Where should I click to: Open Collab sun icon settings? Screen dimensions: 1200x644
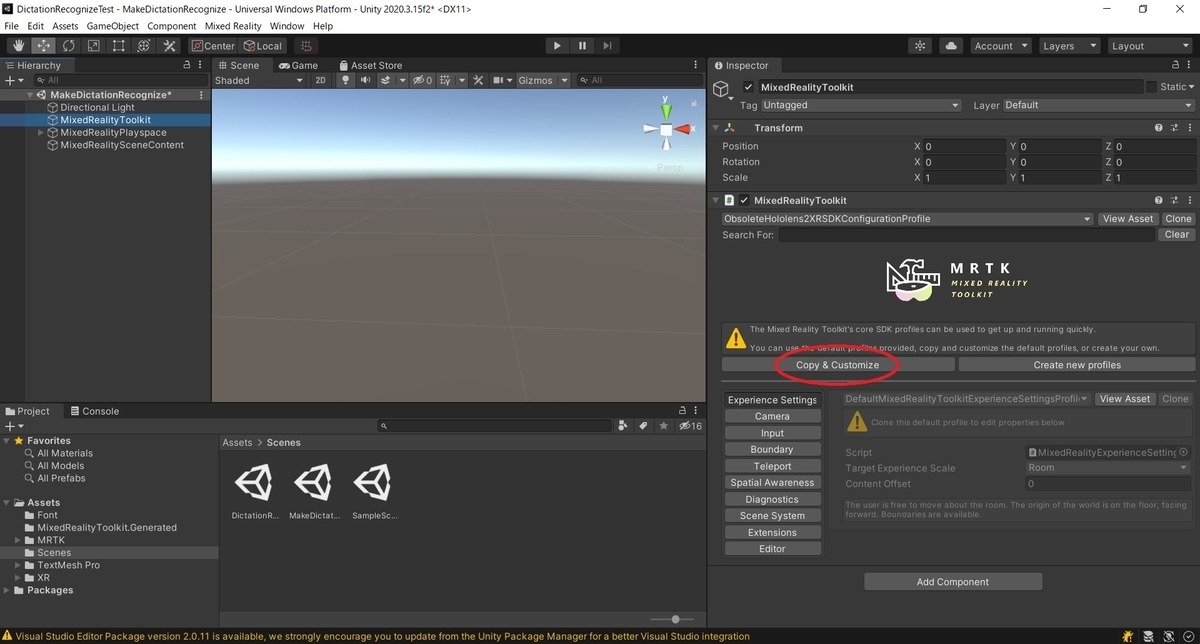[921, 46]
